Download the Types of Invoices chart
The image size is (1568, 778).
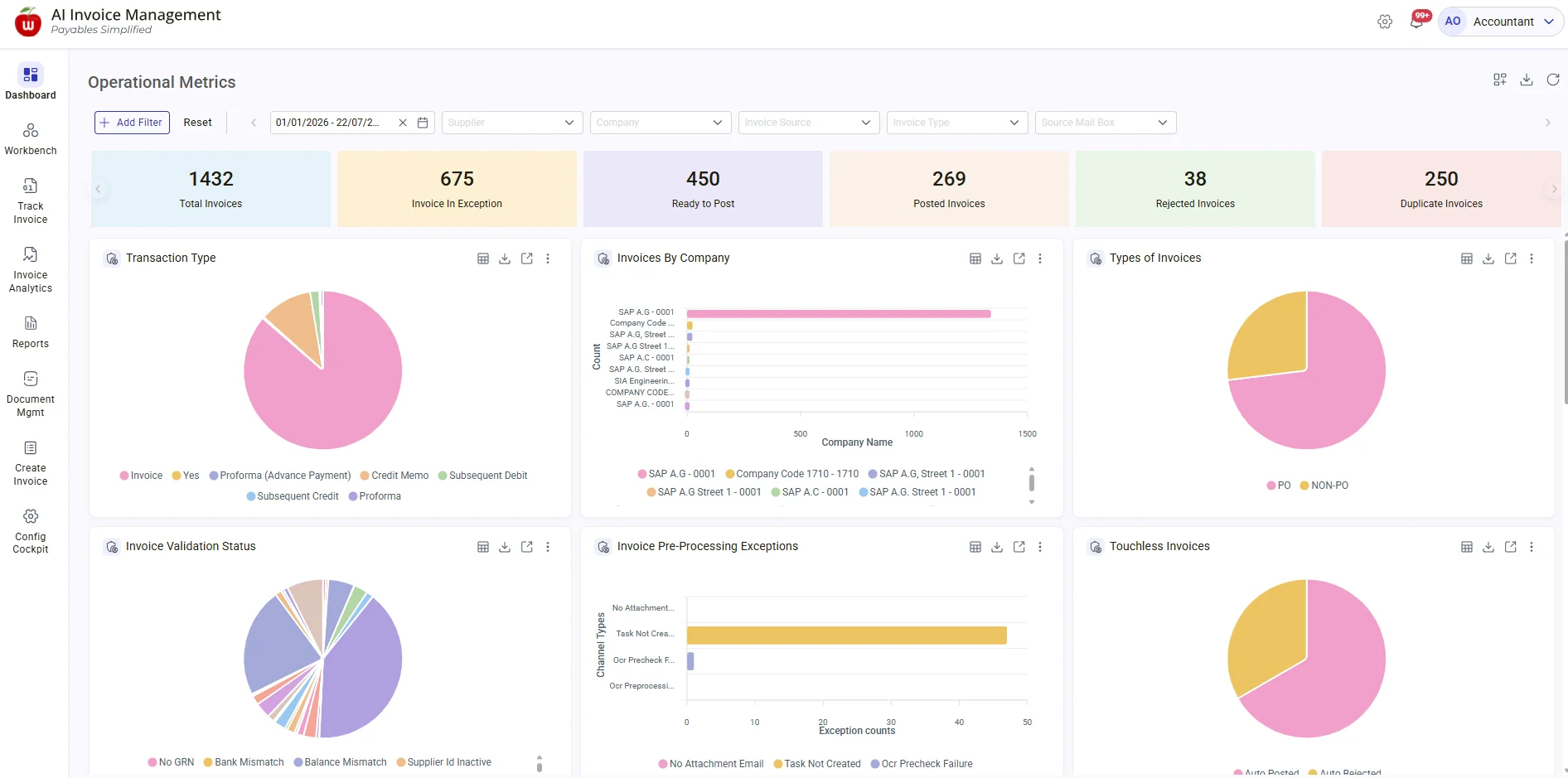click(1488, 259)
